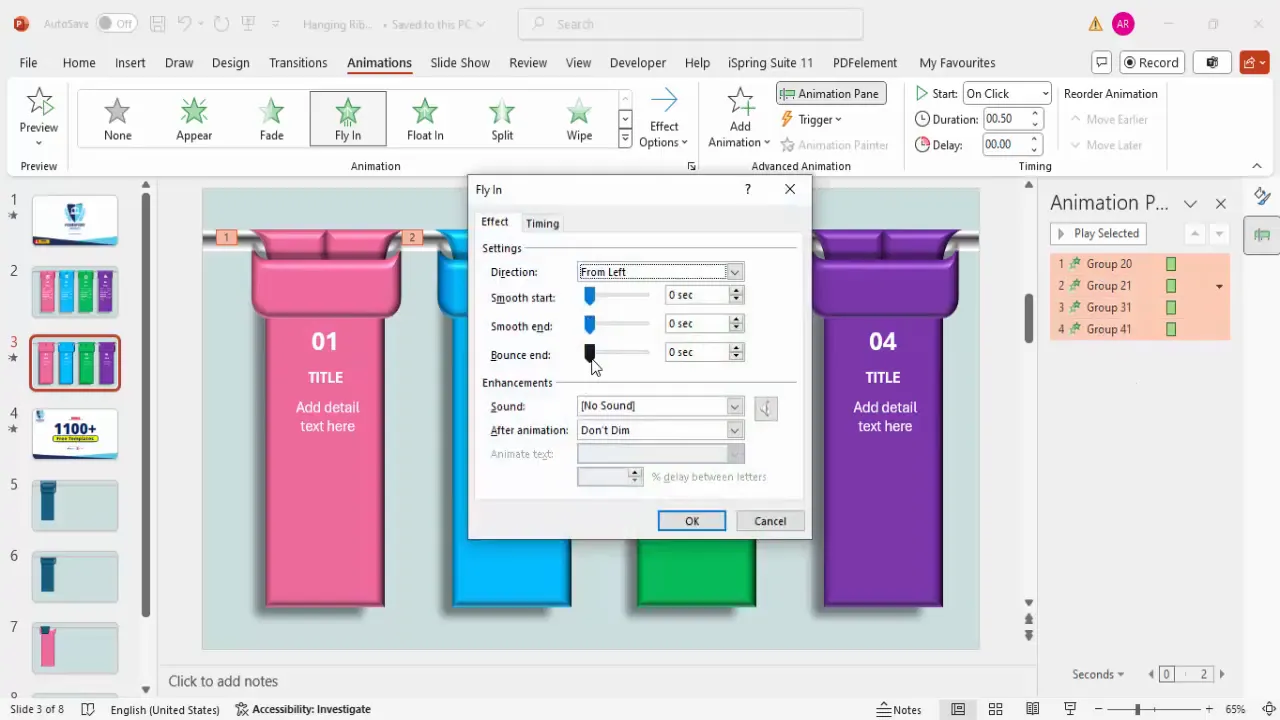The width and height of the screenshot is (1280, 720).
Task: Set animation to None
Action: (117, 119)
